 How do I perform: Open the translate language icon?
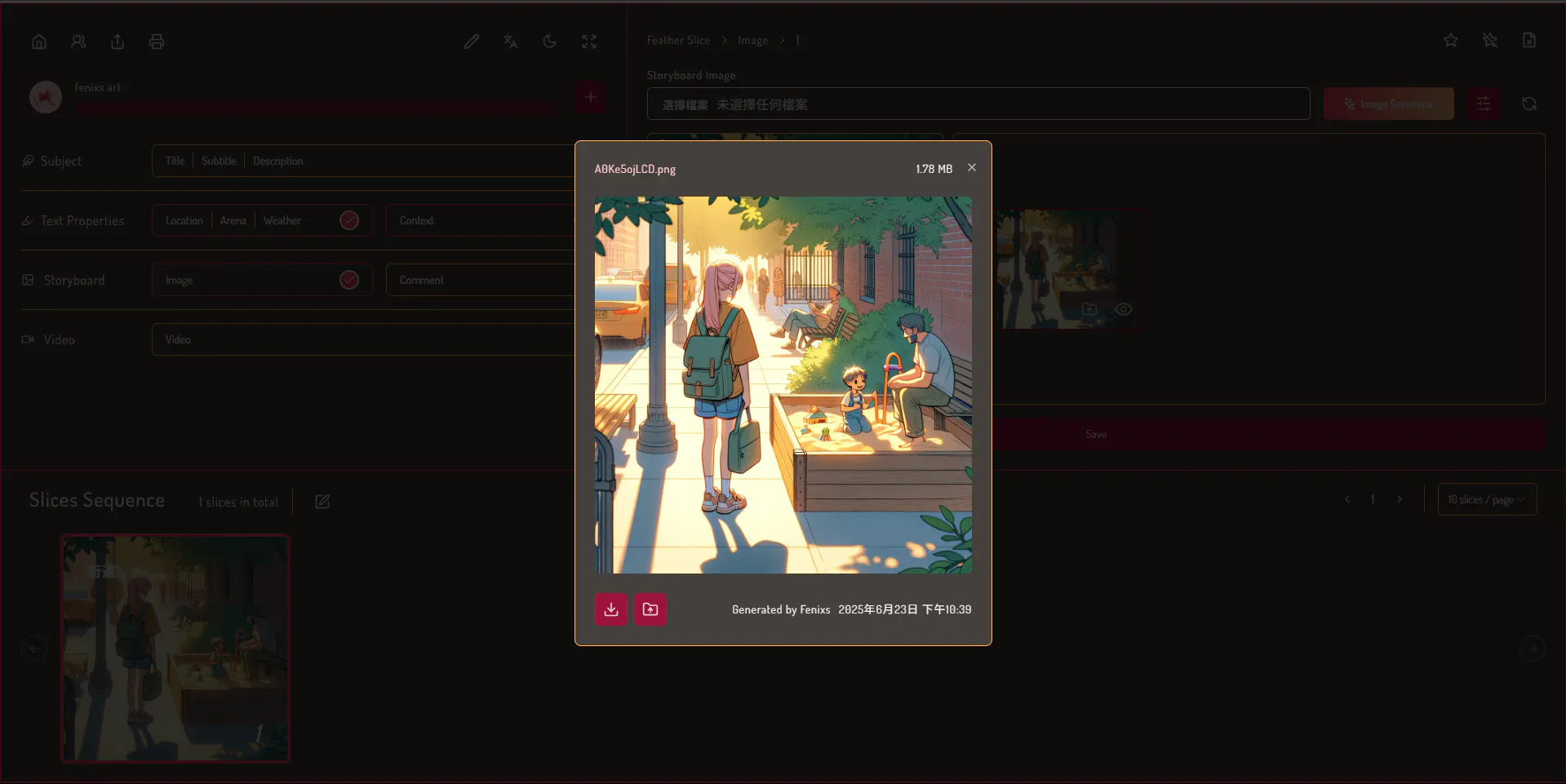[x=511, y=42]
